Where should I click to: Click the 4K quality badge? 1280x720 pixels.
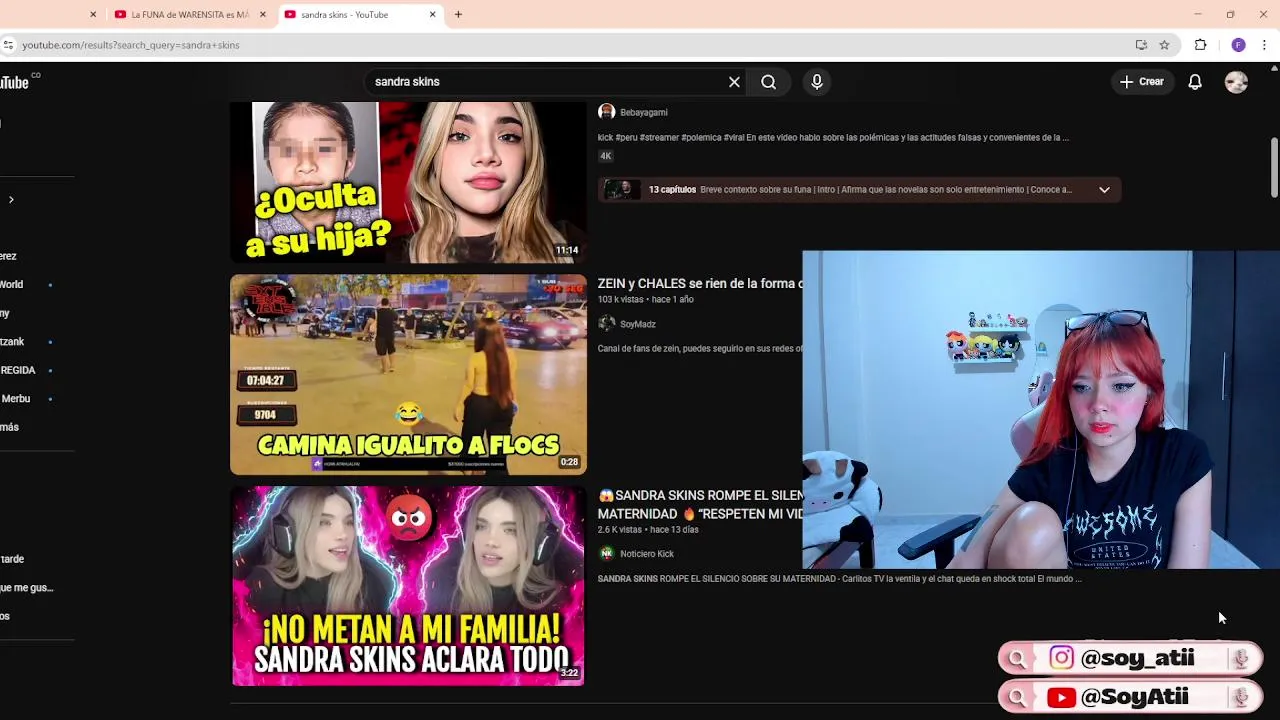[605, 156]
